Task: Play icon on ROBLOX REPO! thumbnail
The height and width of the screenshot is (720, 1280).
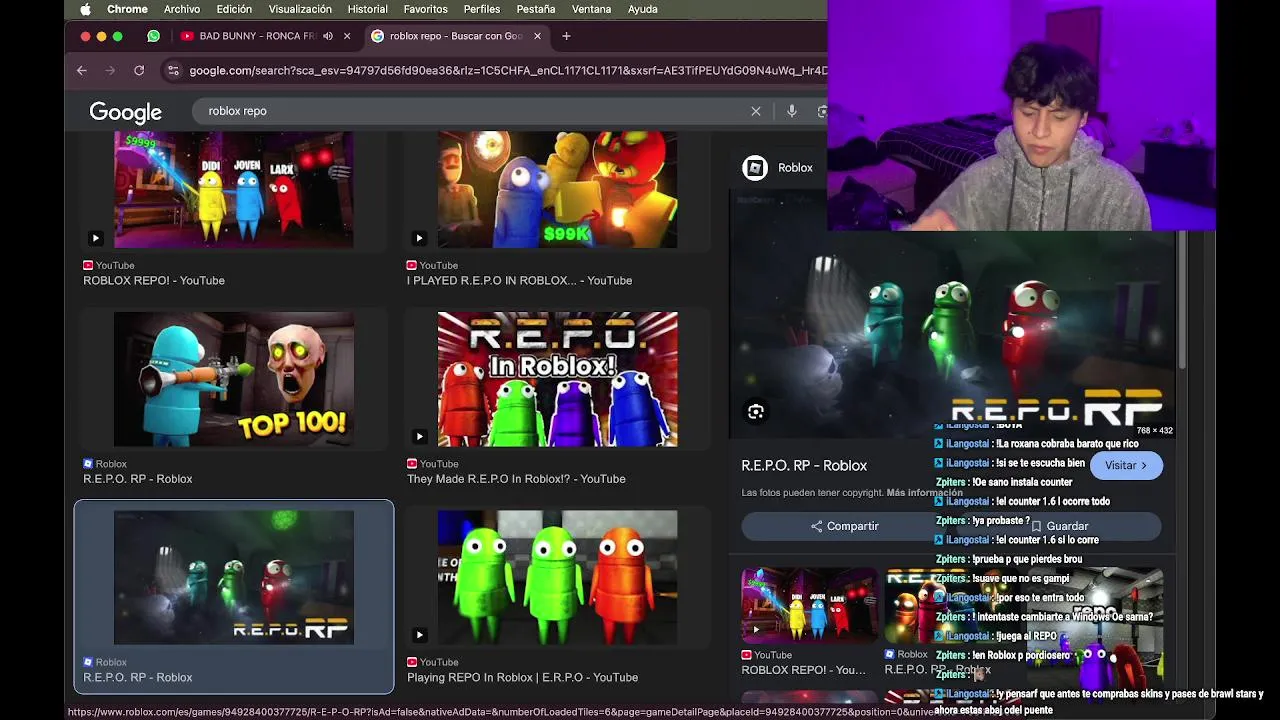Action: (95, 238)
